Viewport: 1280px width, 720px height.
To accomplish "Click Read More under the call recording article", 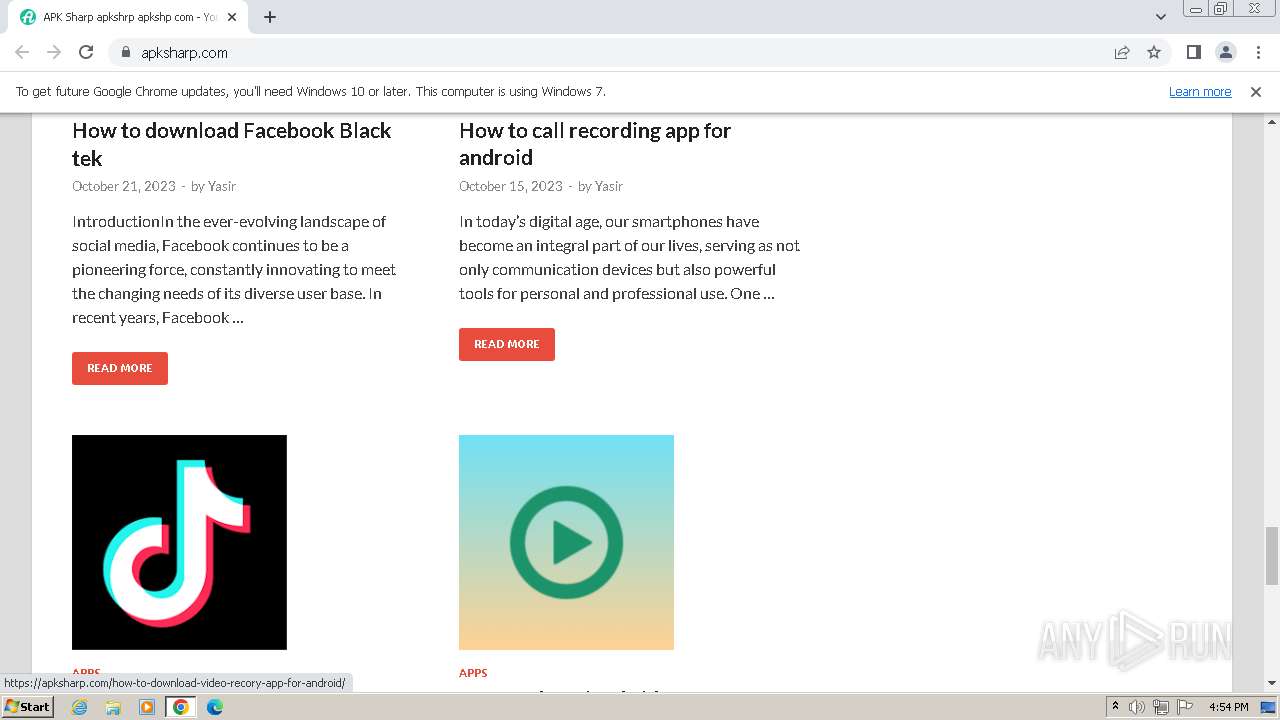I will 507,344.
